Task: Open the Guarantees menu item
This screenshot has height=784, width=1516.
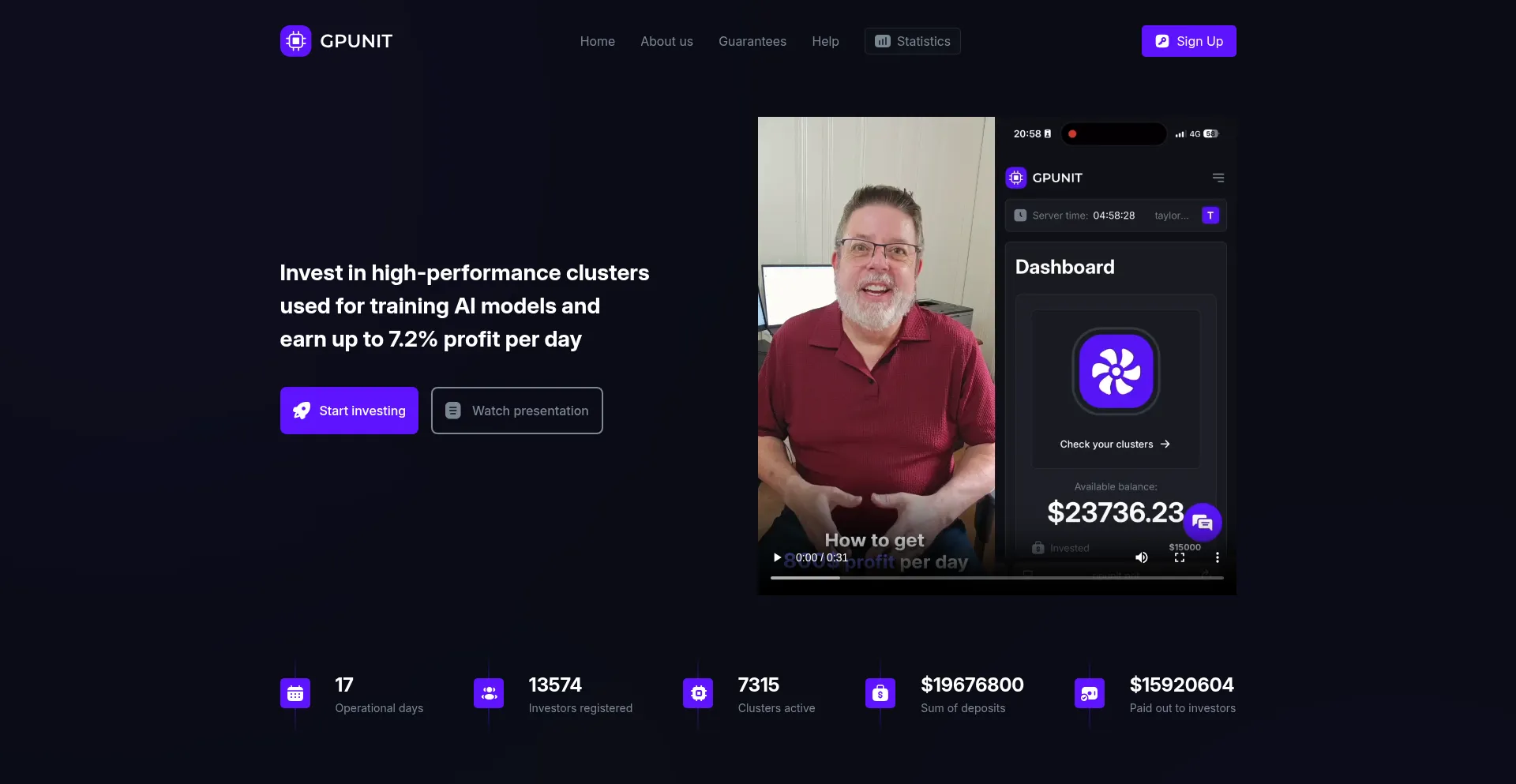Action: click(752, 41)
